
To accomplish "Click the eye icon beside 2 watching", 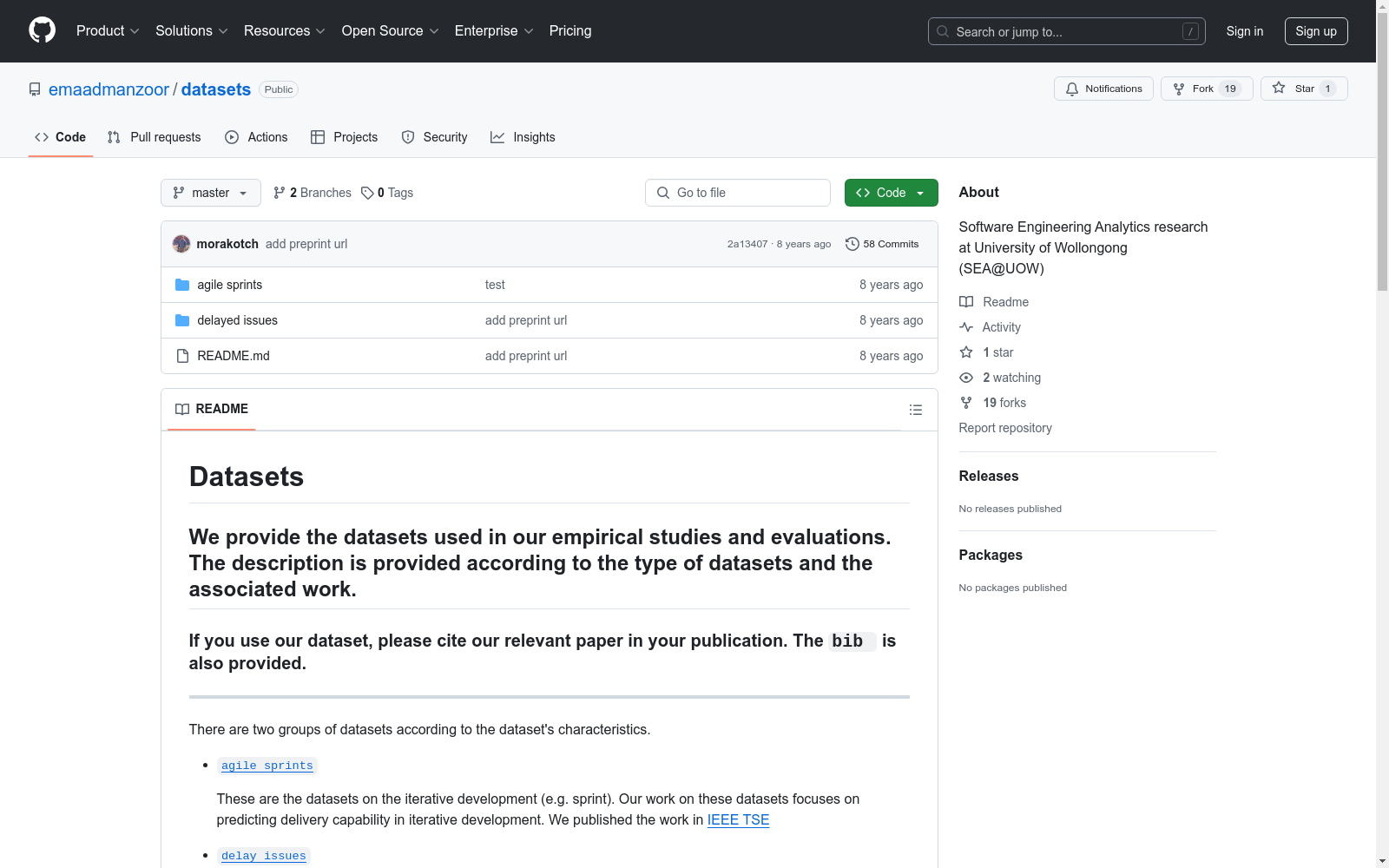I will pyautogui.click(x=966, y=378).
